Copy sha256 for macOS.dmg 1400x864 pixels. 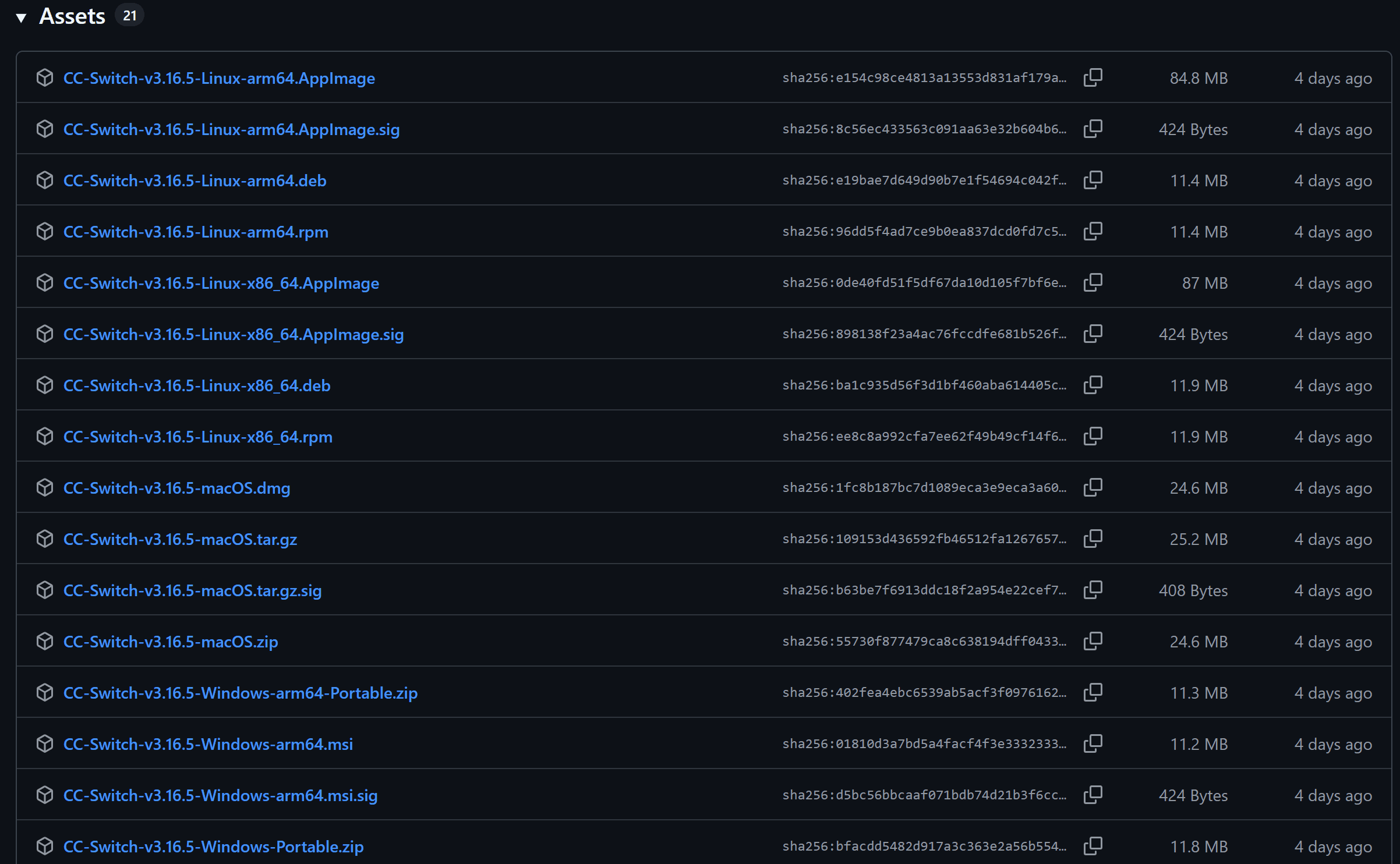[1093, 487]
